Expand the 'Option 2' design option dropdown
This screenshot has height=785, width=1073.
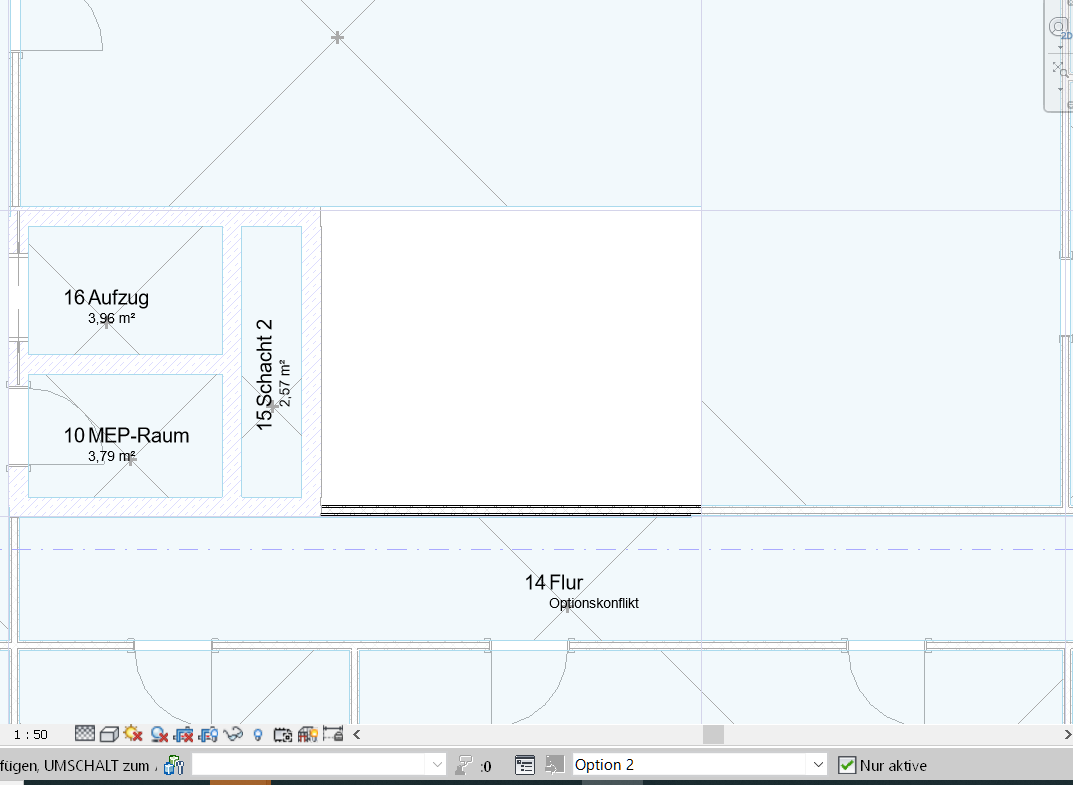coord(818,765)
